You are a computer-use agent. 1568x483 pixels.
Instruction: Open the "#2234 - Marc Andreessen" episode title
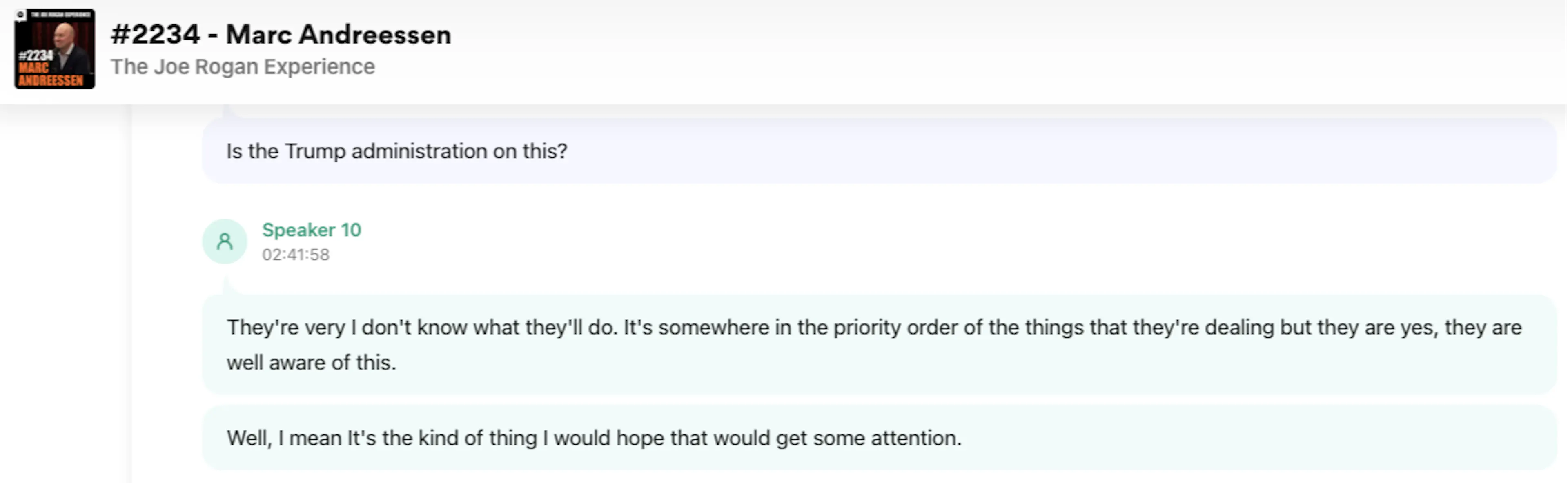point(281,35)
